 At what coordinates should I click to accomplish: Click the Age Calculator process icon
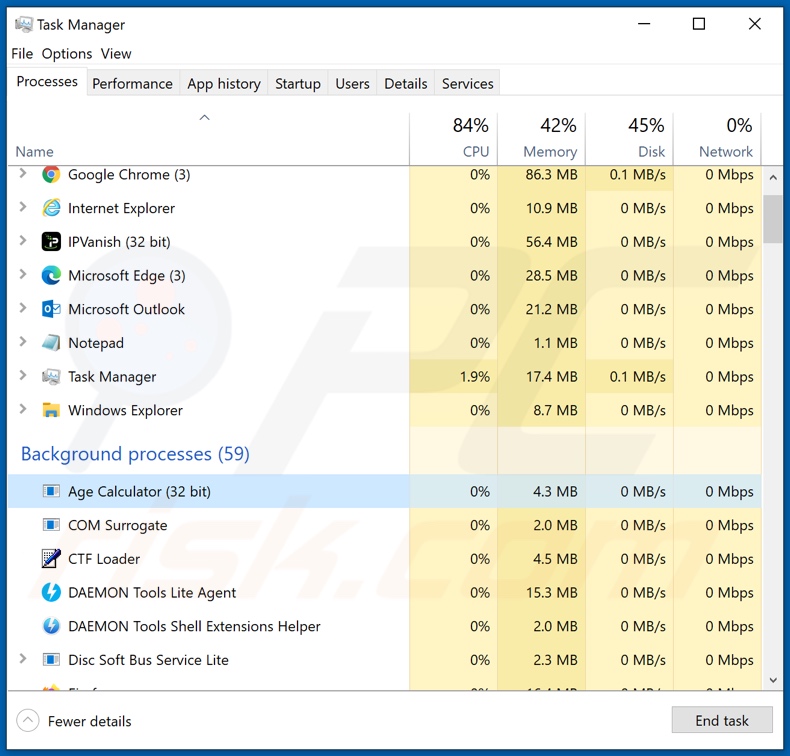pyautogui.click(x=51, y=491)
